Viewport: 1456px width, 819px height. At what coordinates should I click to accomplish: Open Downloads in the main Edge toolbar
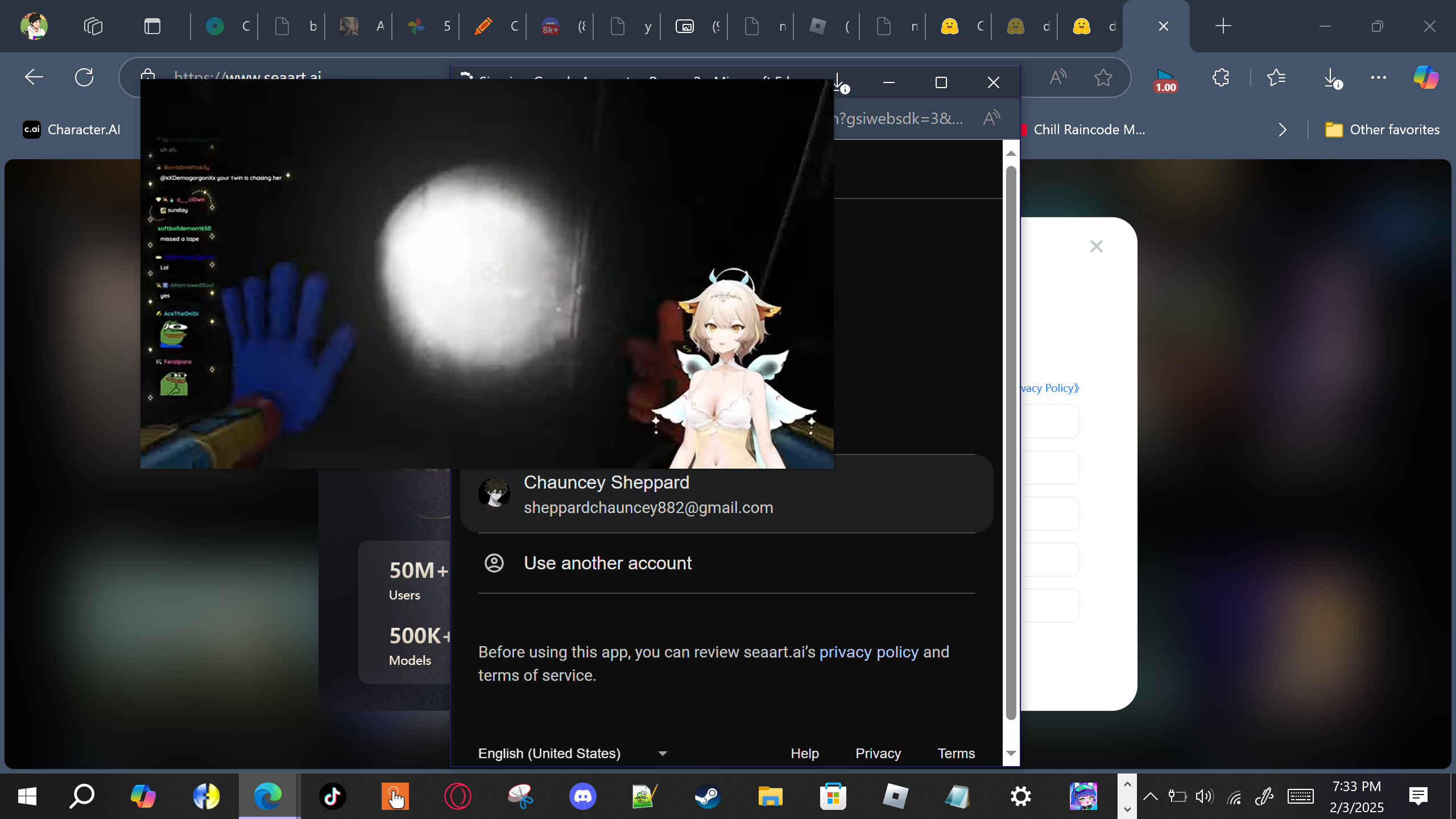(x=1332, y=78)
